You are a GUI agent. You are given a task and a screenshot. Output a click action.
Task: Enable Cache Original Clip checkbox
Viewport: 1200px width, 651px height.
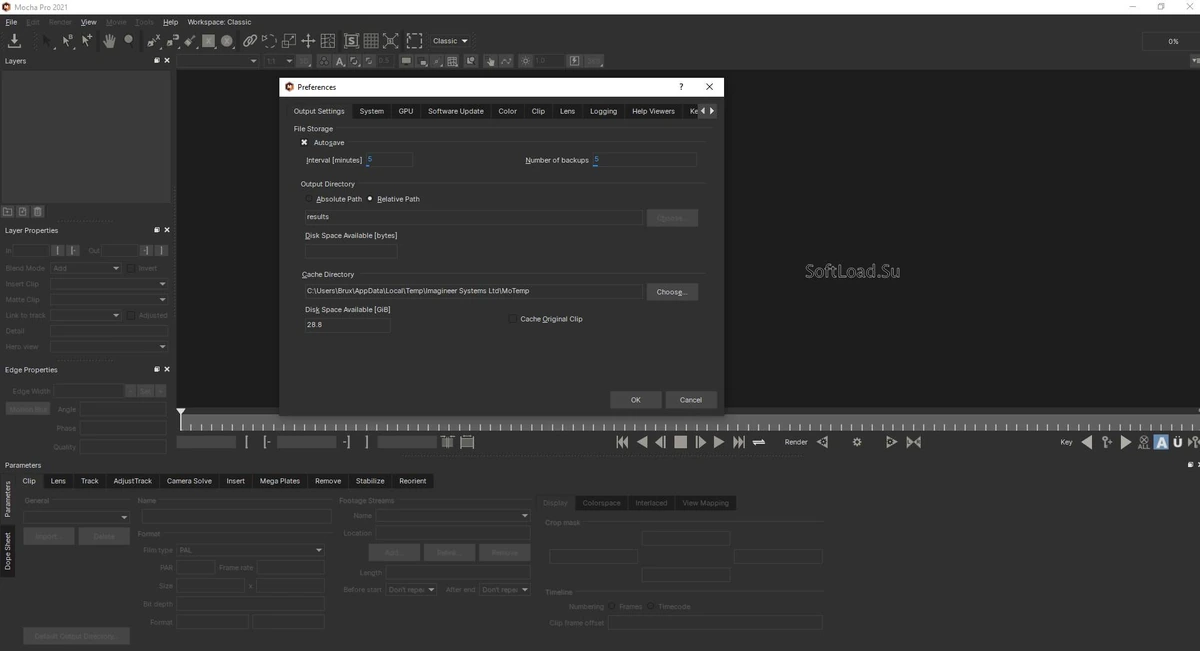point(513,319)
